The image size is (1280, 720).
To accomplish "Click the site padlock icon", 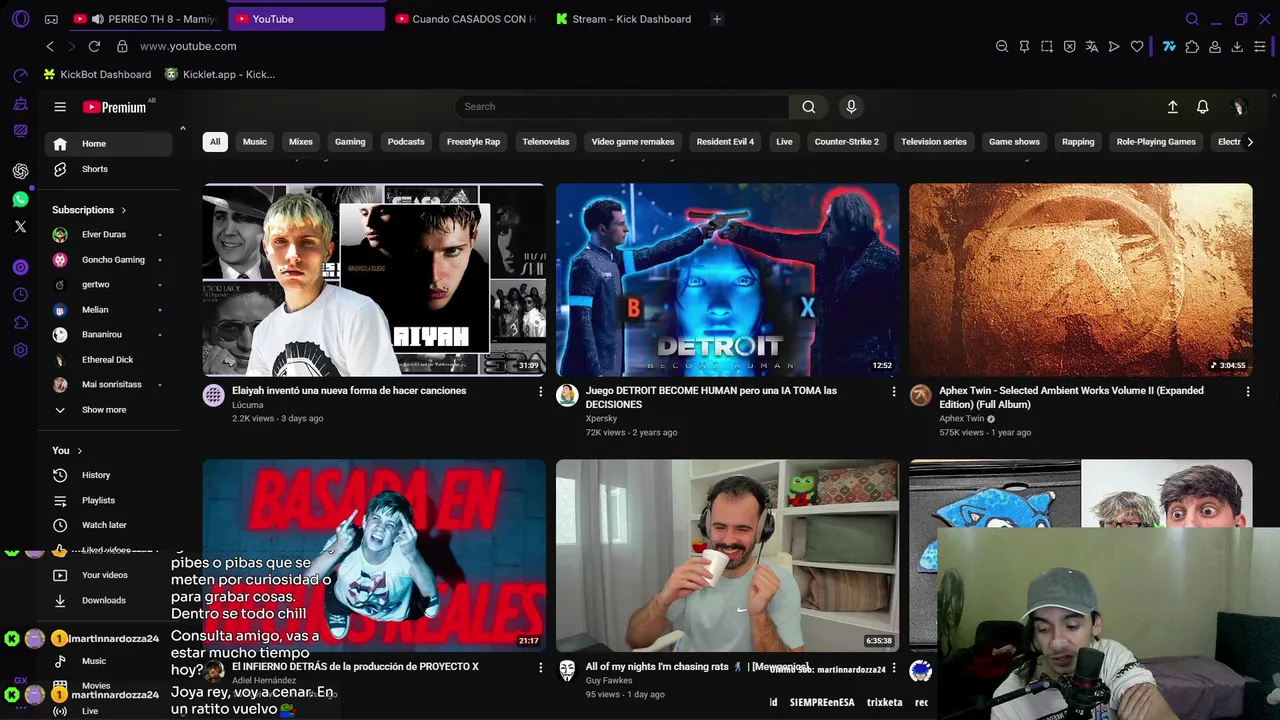I will (122, 46).
